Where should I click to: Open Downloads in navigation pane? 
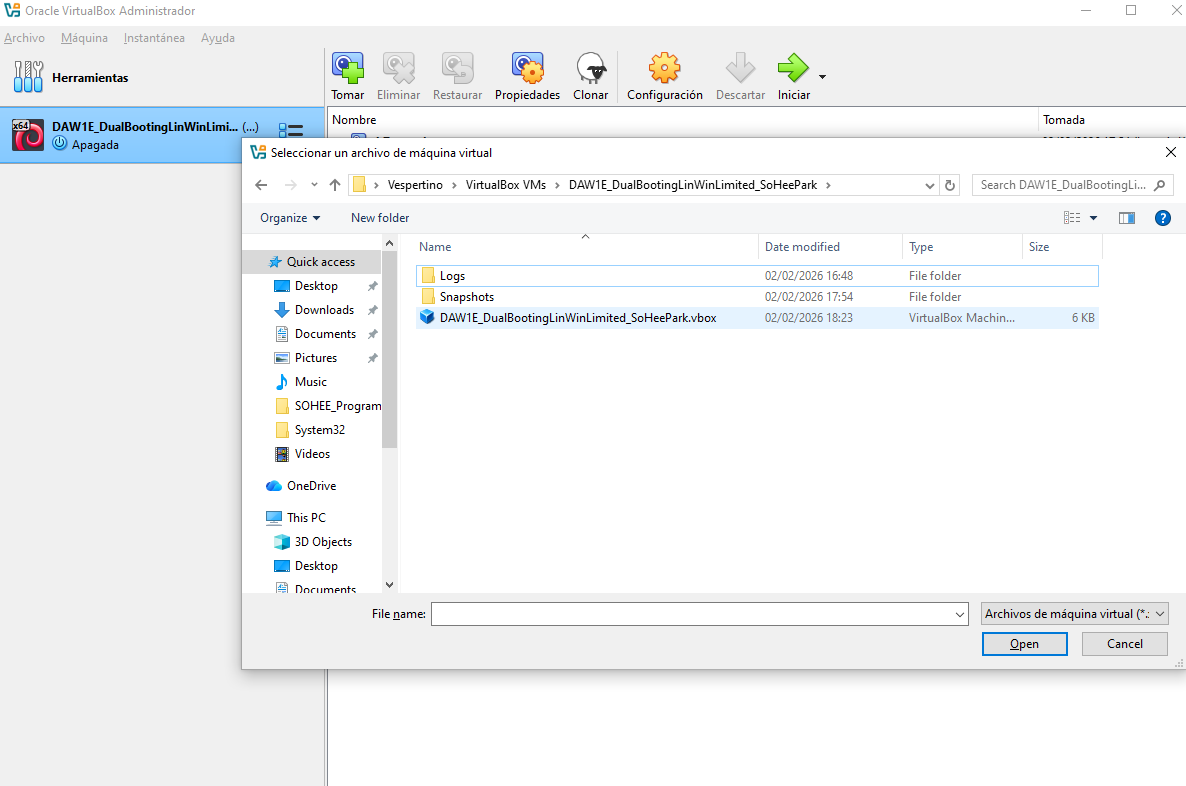tap(324, 310)
